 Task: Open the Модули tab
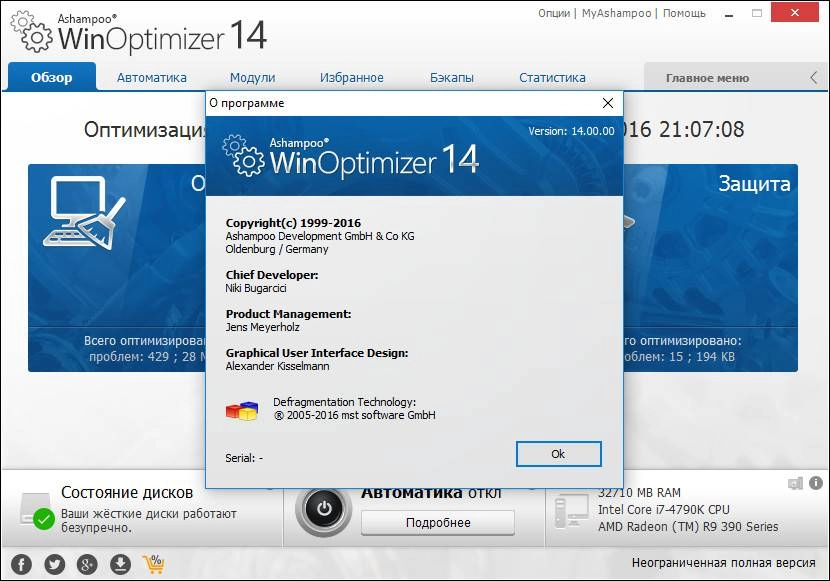pos(252,78)
